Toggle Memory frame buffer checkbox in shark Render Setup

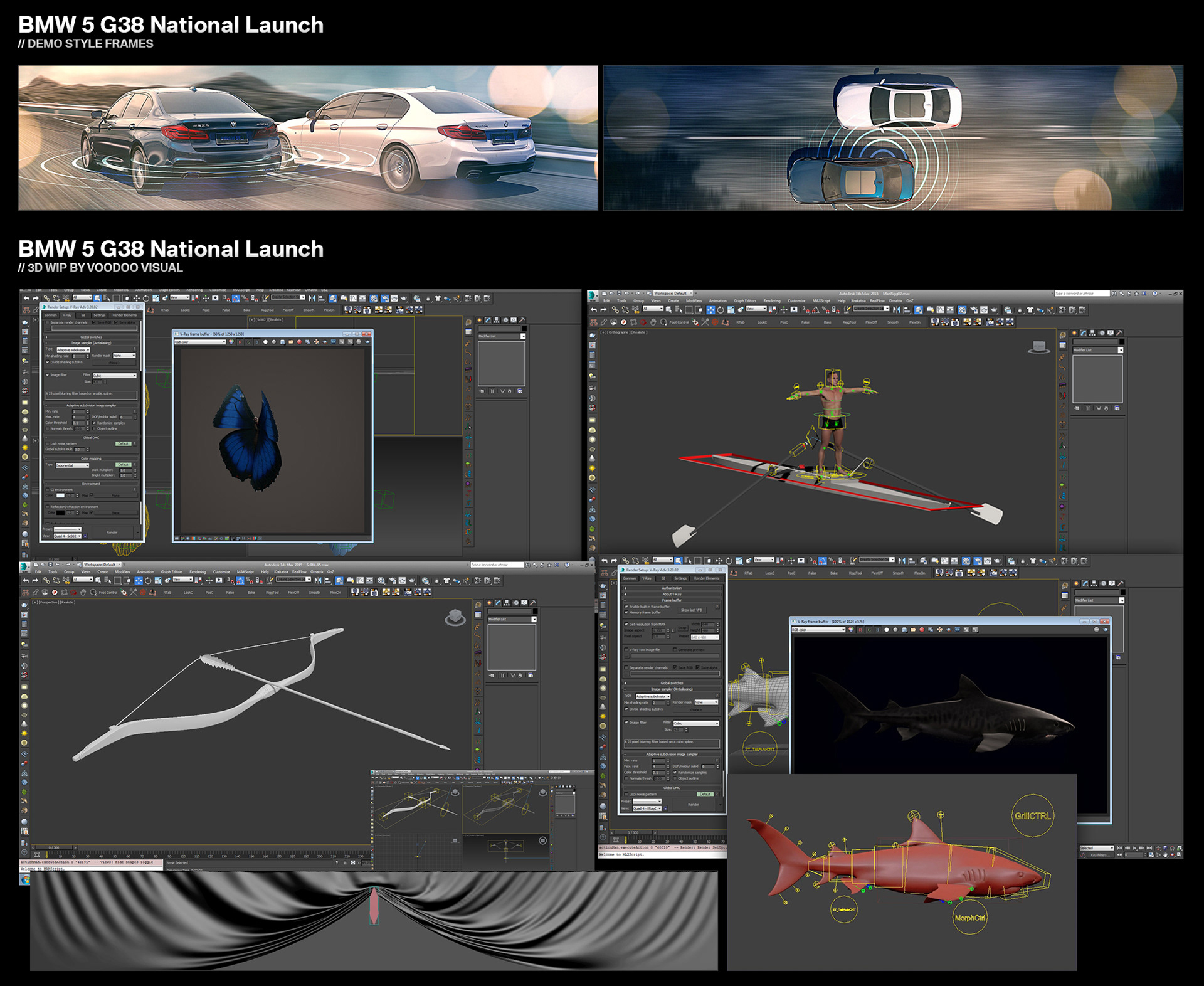[x=626, y=612]
